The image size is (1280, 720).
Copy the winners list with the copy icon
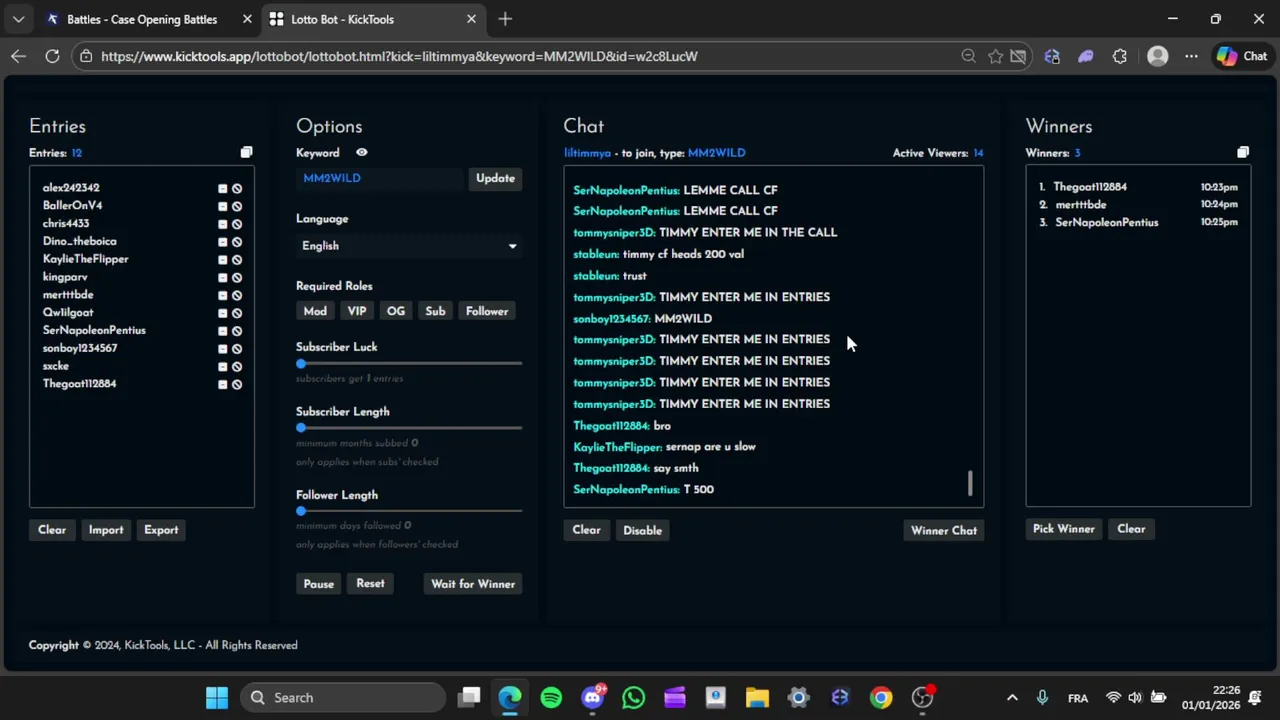1243,152
